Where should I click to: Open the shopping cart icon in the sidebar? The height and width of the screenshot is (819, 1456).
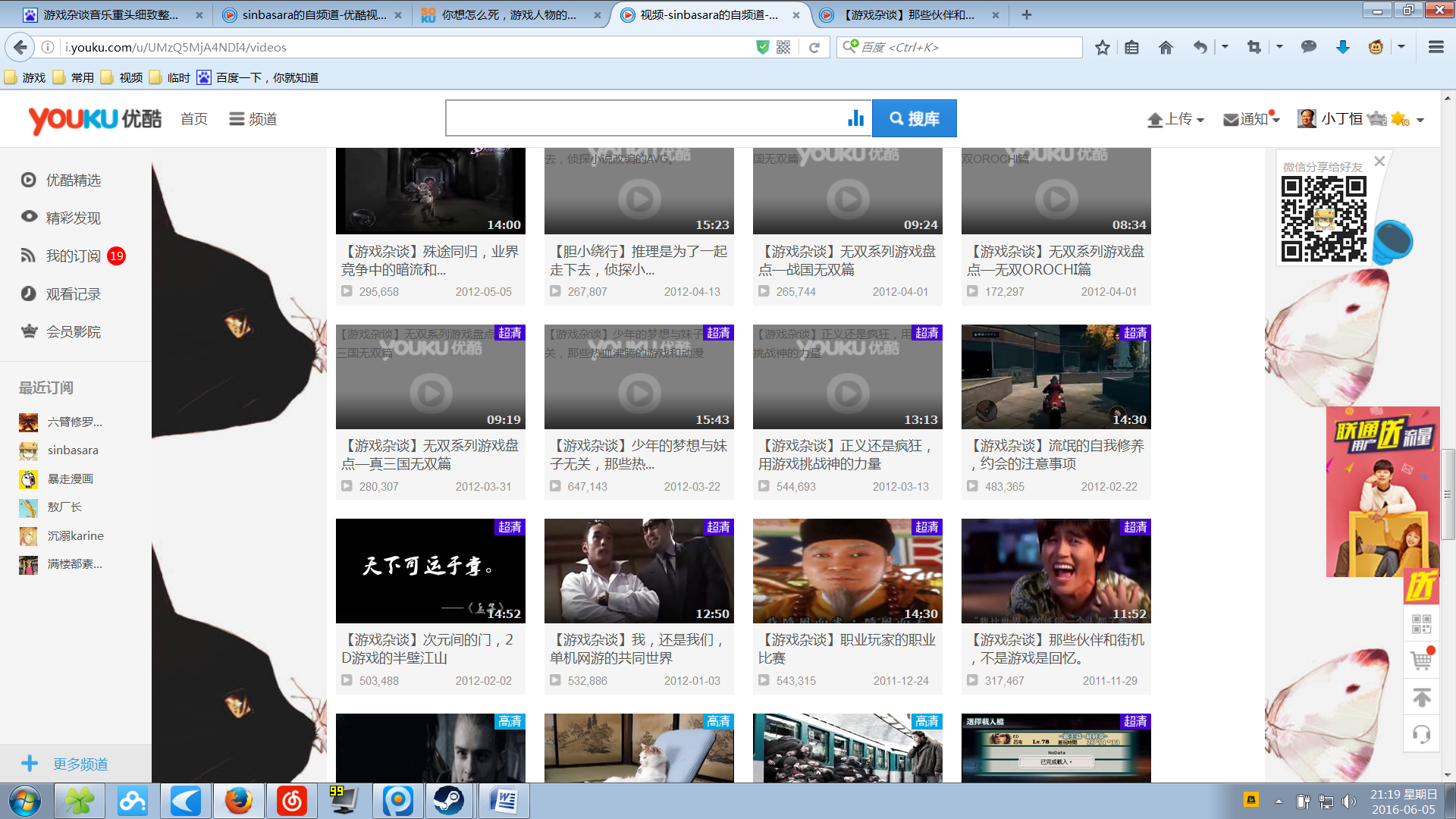point(1421,660)
